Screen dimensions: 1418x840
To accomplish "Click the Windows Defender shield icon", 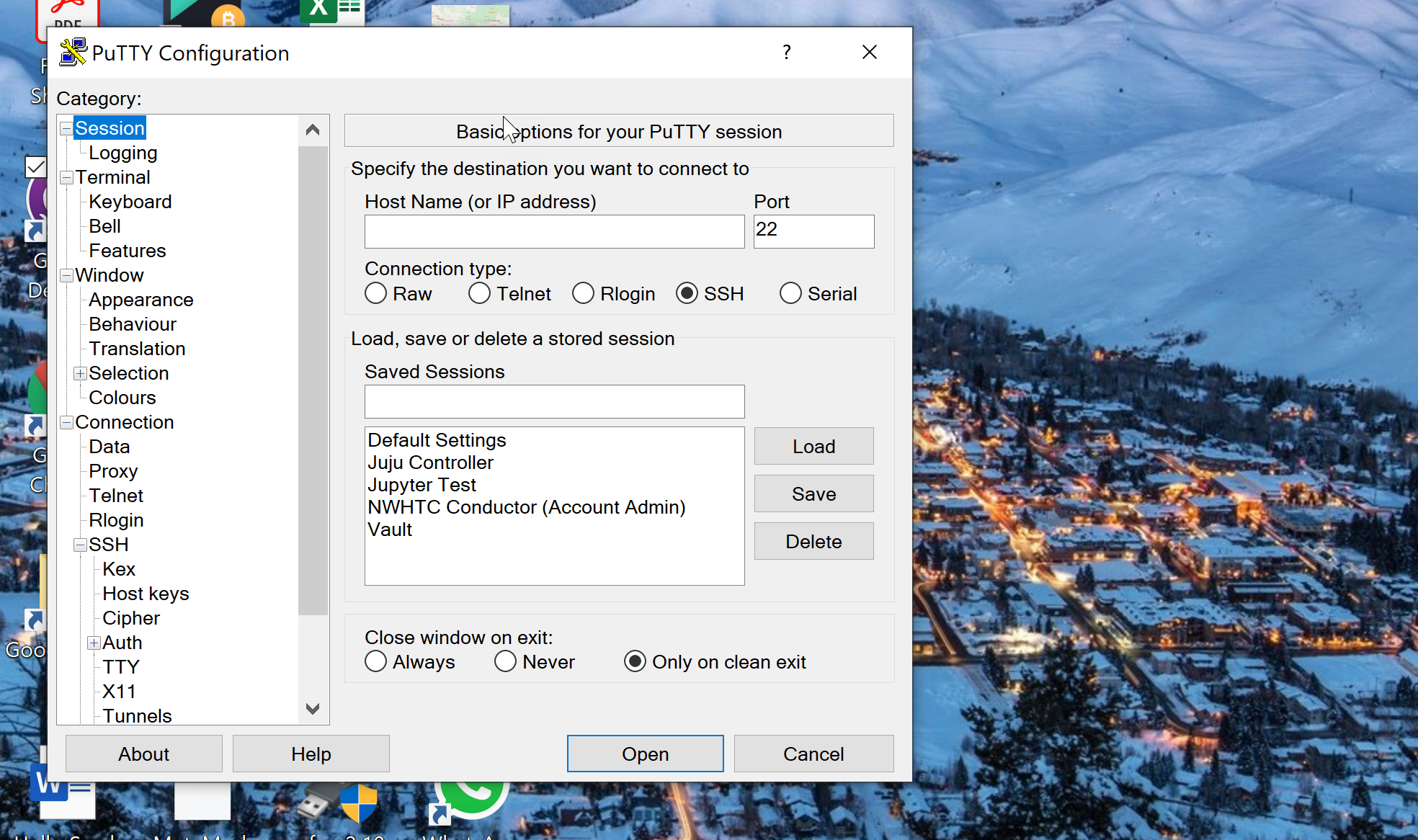I will pos(359,803).
